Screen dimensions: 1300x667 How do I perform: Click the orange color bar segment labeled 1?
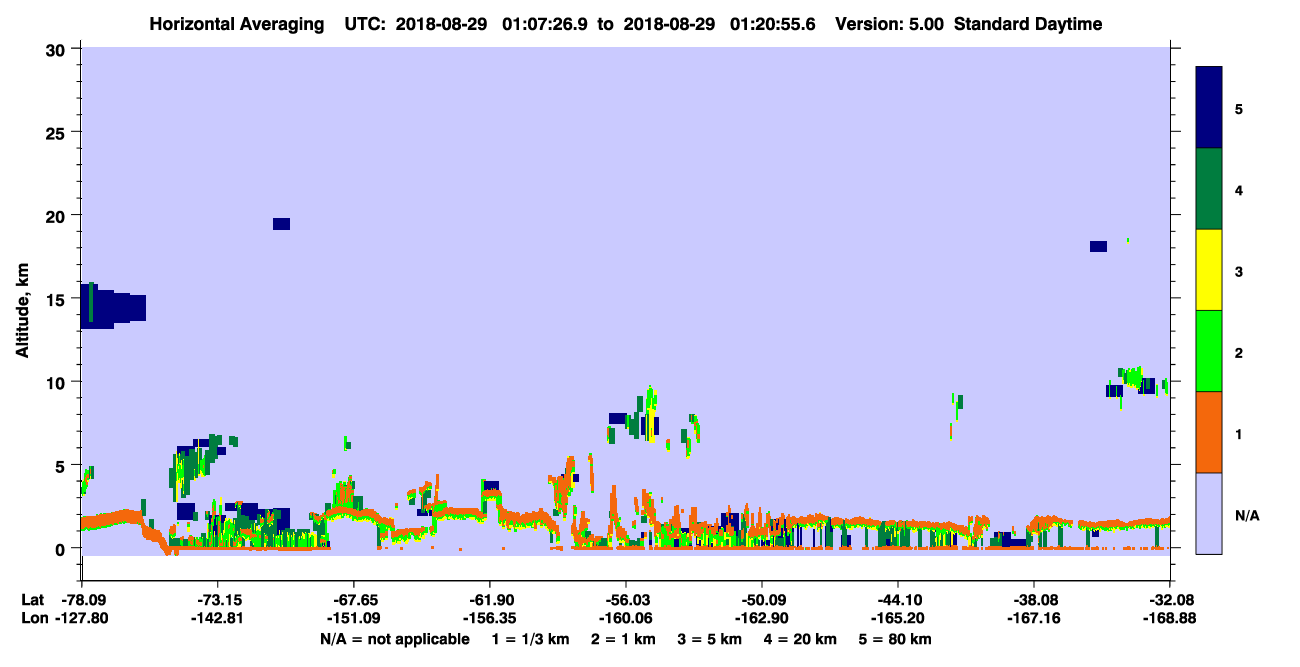click(1209, 432)
